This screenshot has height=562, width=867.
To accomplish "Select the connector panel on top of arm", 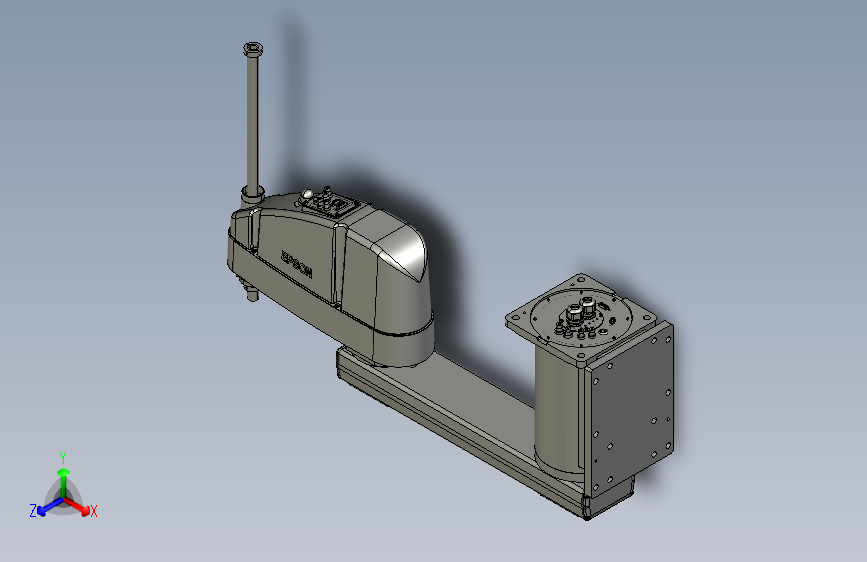I will coord(330,204).
